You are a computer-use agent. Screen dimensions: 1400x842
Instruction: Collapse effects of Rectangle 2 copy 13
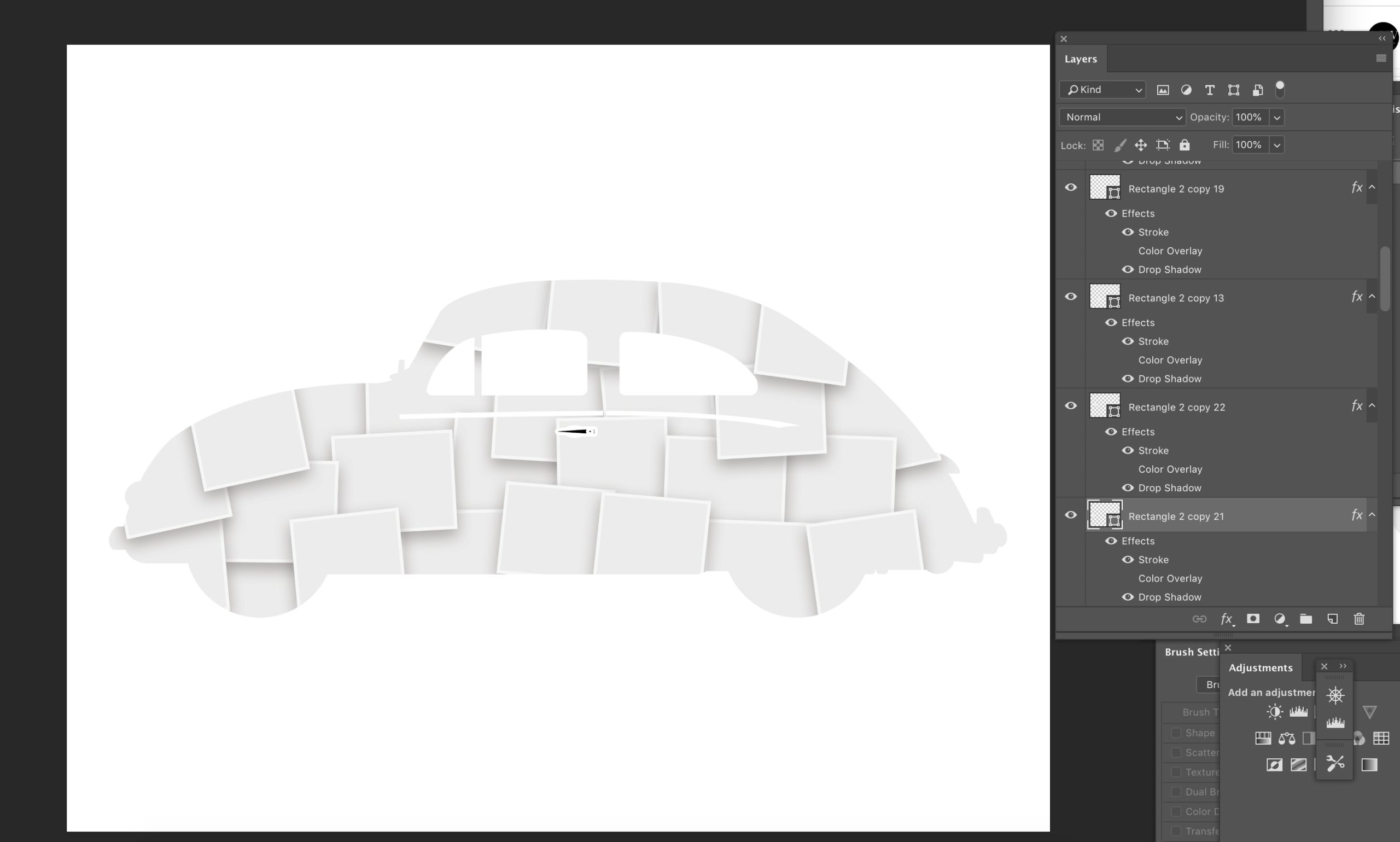coord(1372,296)
